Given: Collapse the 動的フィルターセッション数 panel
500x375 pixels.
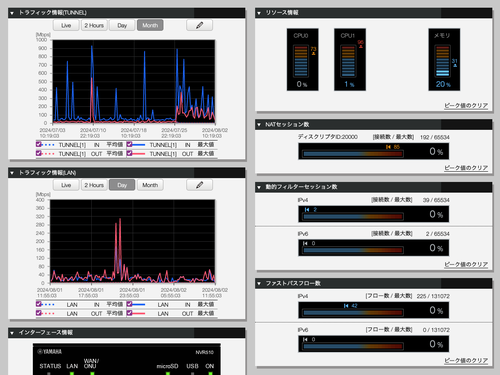Looking at the screenshot, I should coord(259,187).
